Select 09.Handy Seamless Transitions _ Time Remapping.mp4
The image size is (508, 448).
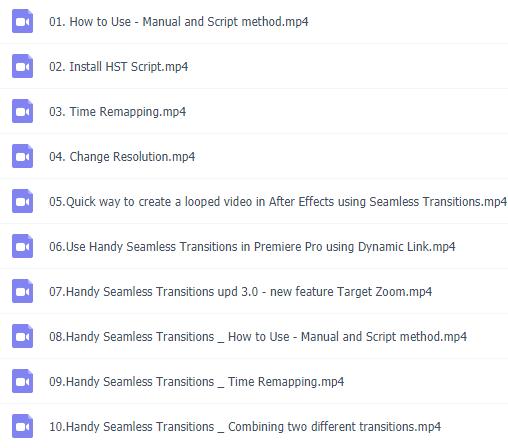point(197,382)
